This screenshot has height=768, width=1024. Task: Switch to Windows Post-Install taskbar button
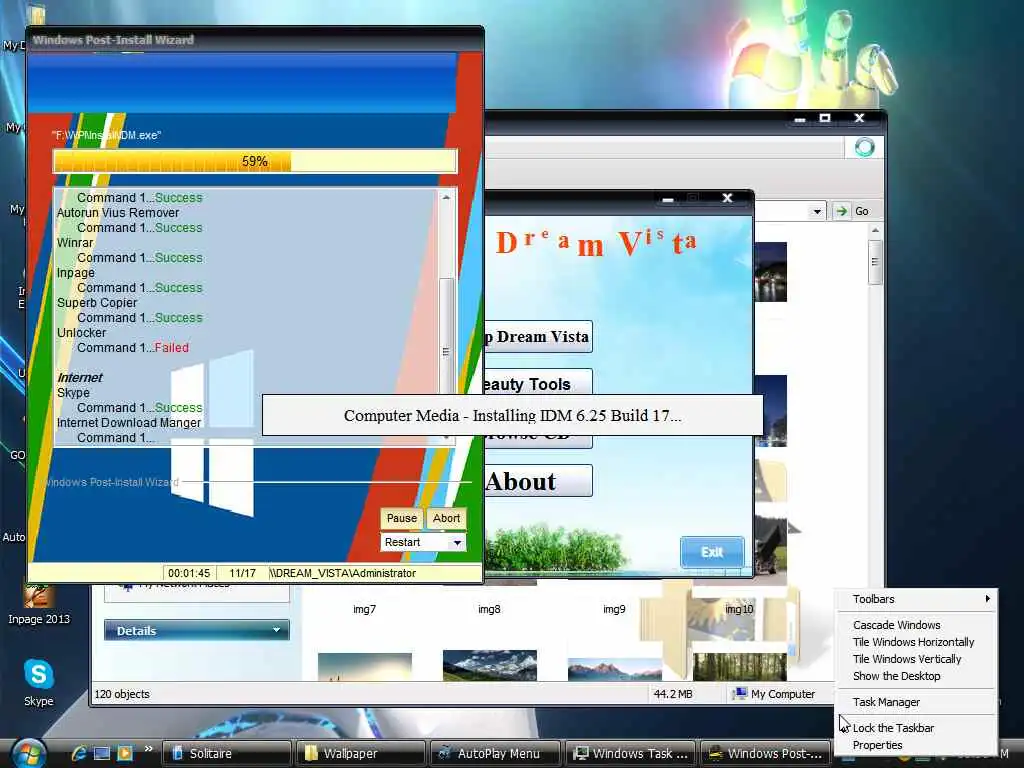(x=765, y=753)
